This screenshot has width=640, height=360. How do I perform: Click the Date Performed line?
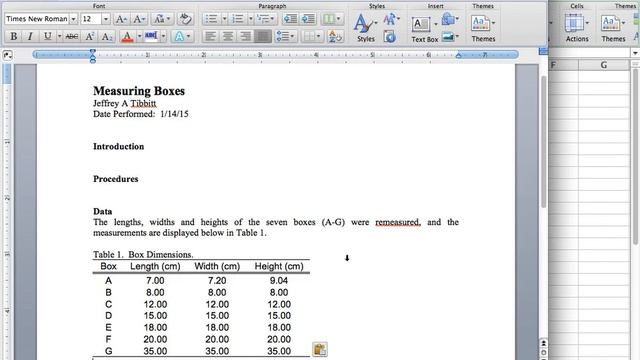tap(140, 114)
